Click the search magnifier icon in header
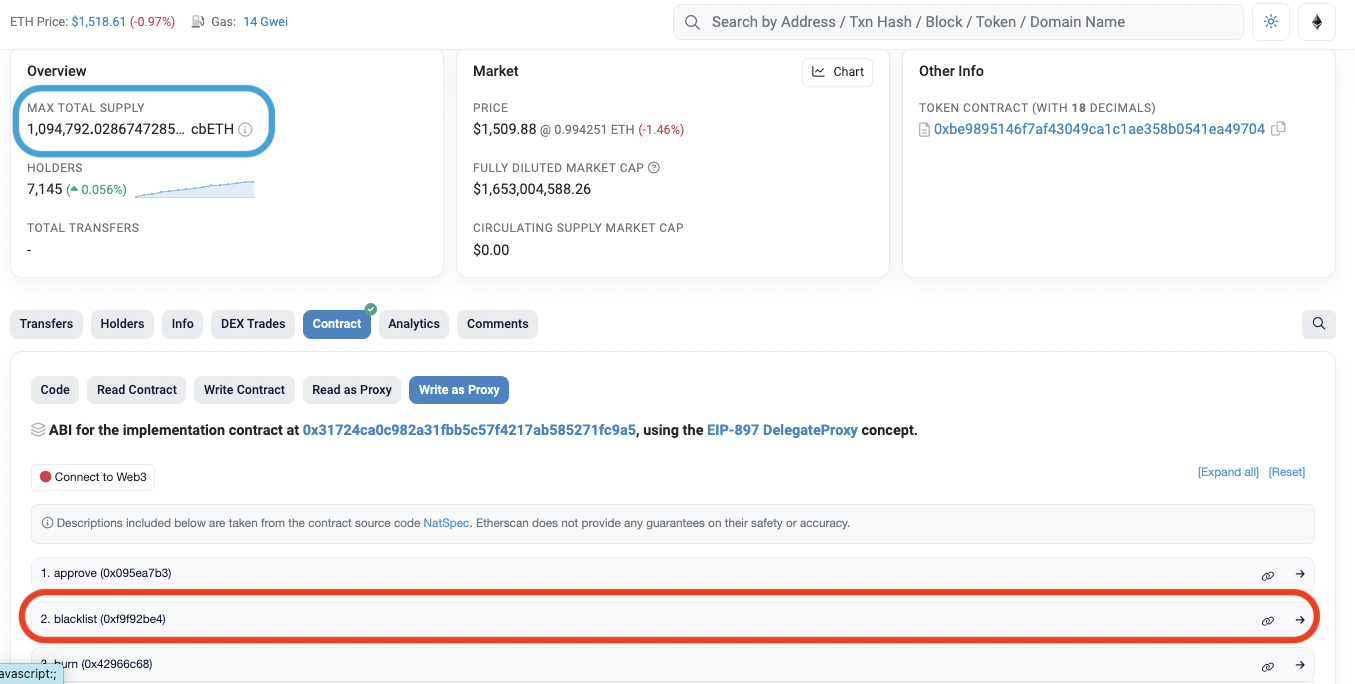 [x=692, y=22]
